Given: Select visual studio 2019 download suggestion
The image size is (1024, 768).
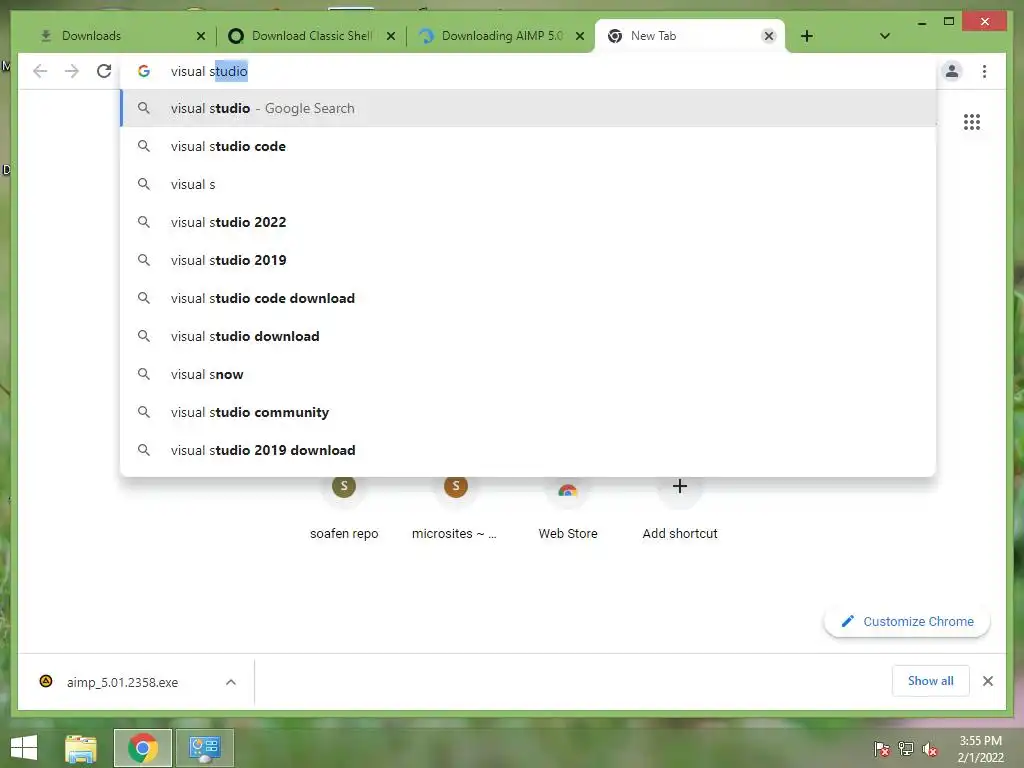Looking at the screenshot, I should (528, 450).
